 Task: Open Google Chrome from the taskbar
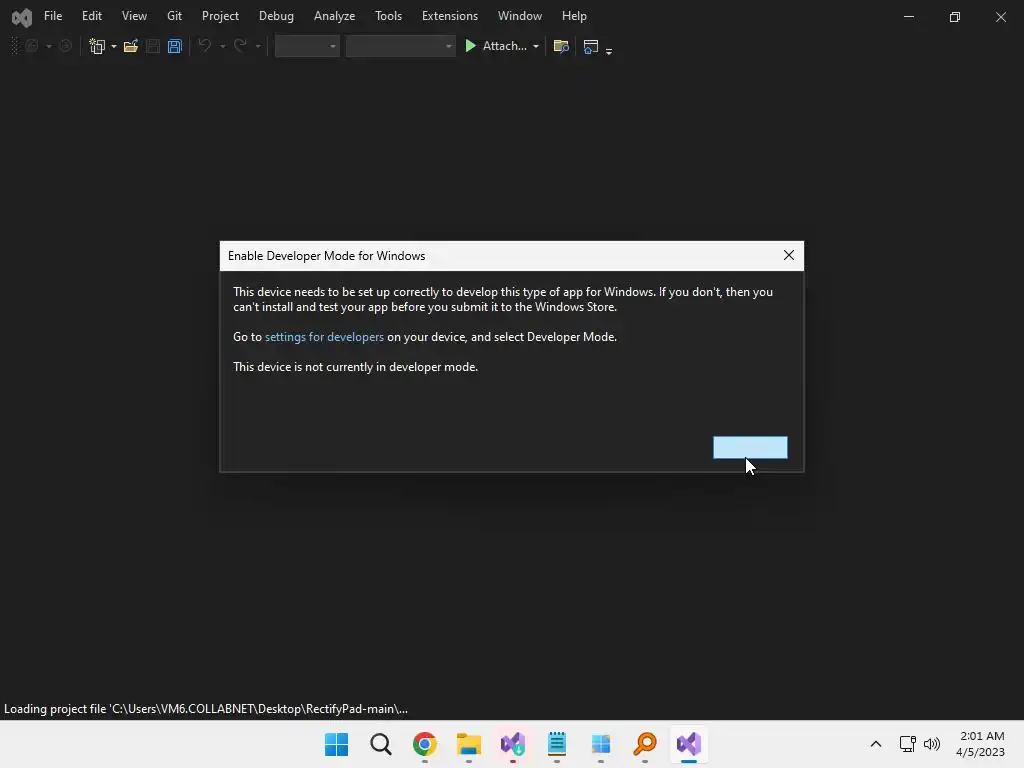[x=424, y=744]
